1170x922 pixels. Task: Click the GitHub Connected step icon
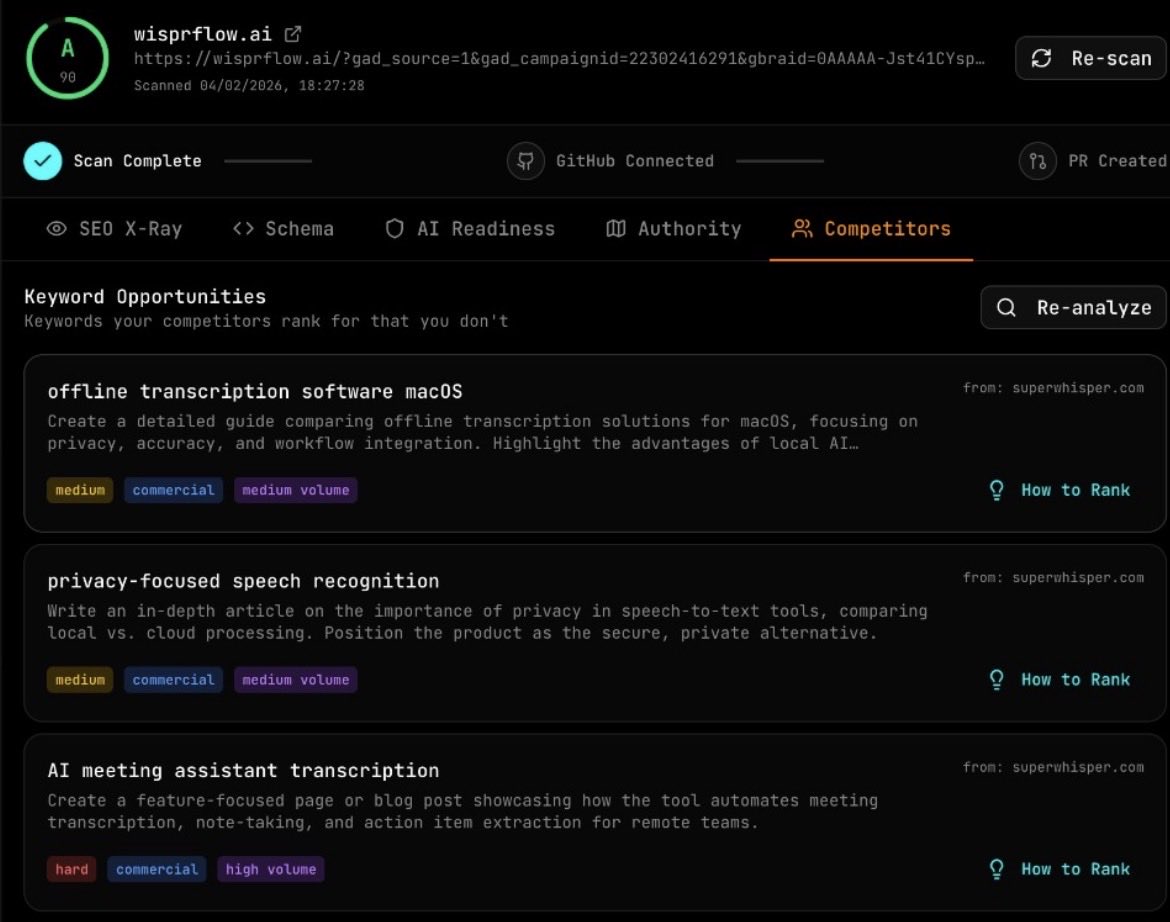(525, 161)
